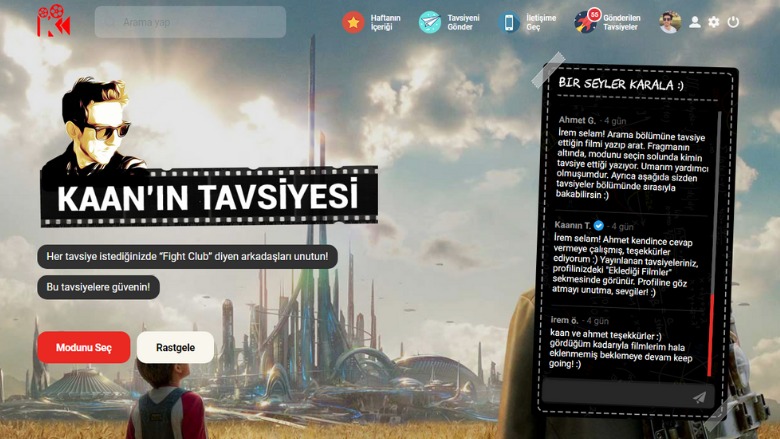Open the user avatar photo in header
This screenshot has width=780, height=439.
[x=670, y=22]
